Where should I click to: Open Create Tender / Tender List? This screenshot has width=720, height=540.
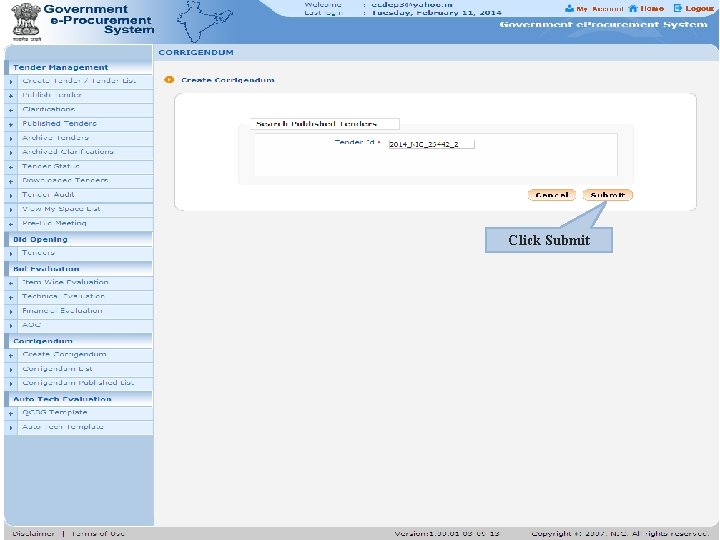pyautogui.click(x=79, y=81)
